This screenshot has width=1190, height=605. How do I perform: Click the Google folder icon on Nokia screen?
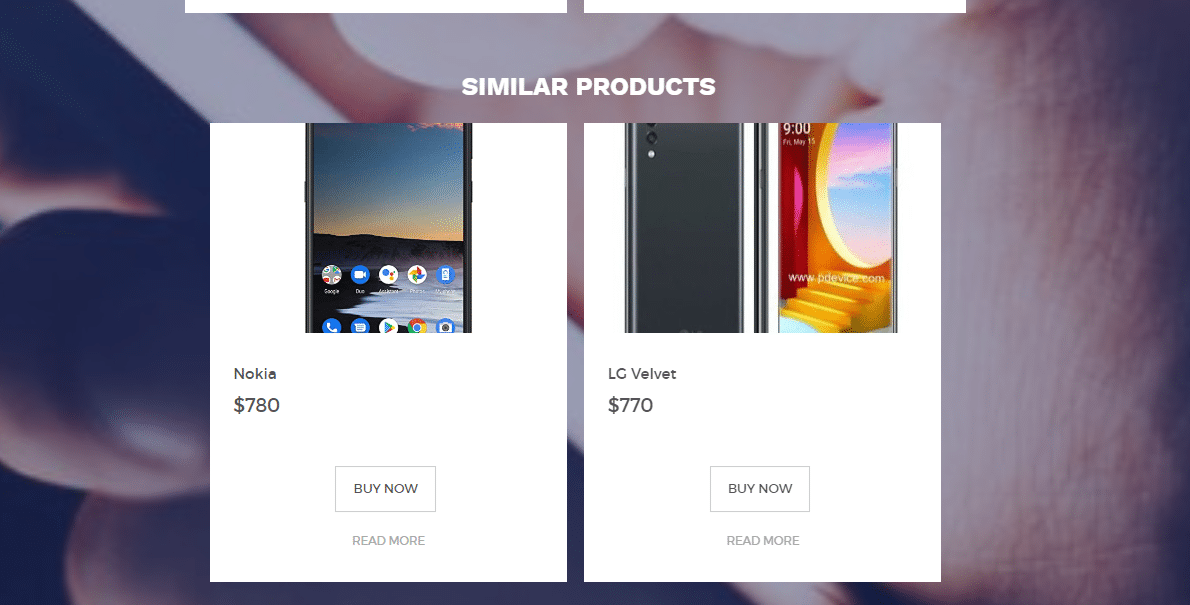click(332, 274)
